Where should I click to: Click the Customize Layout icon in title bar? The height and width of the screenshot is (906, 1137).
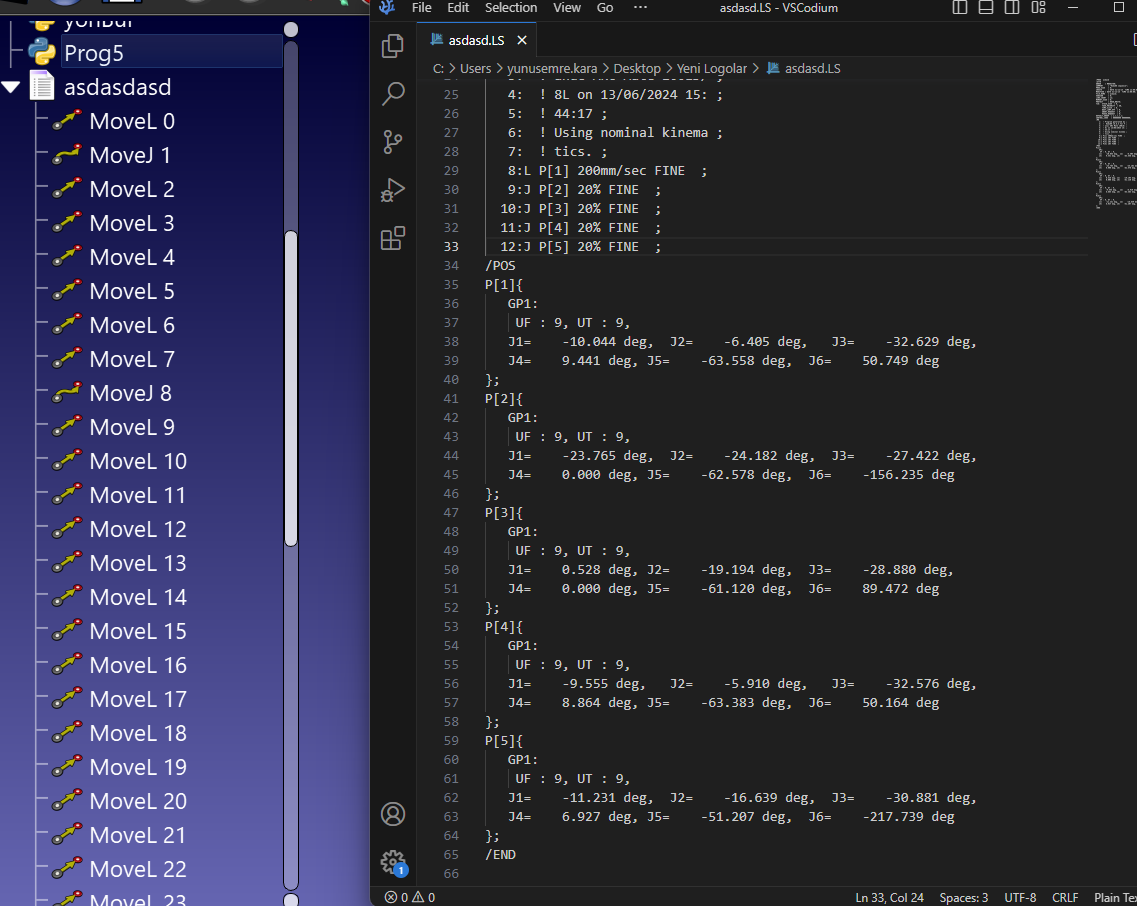click(x=1038, y=8)
